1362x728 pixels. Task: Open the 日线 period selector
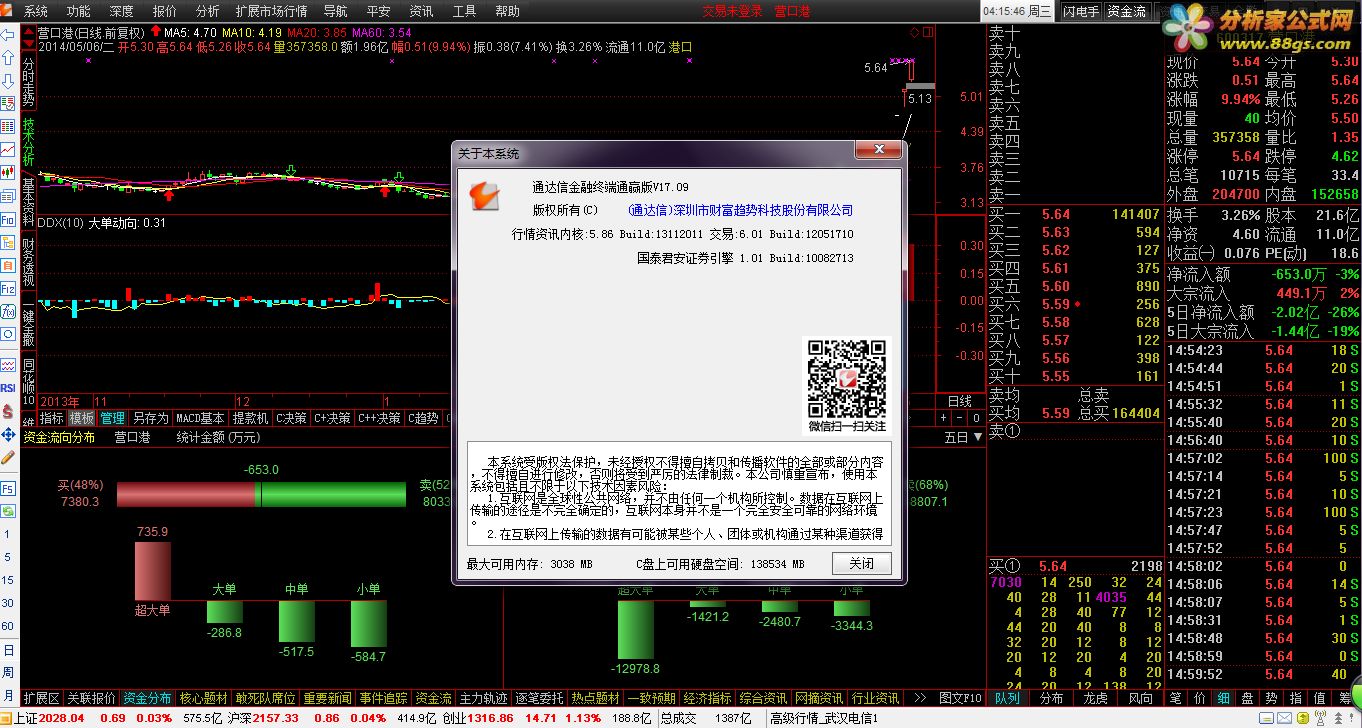960,401
